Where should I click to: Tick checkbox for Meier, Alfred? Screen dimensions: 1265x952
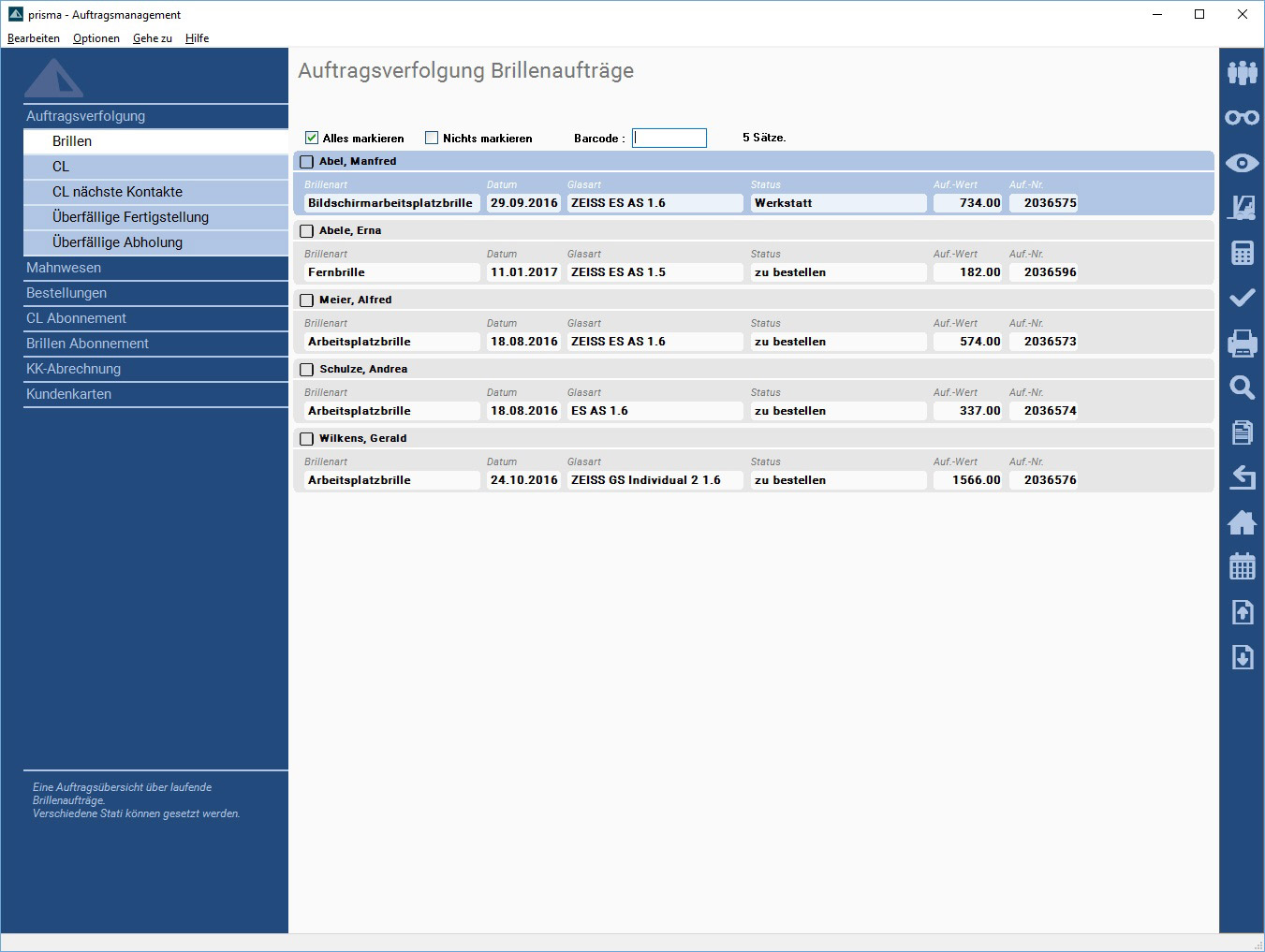pos(306,300)
